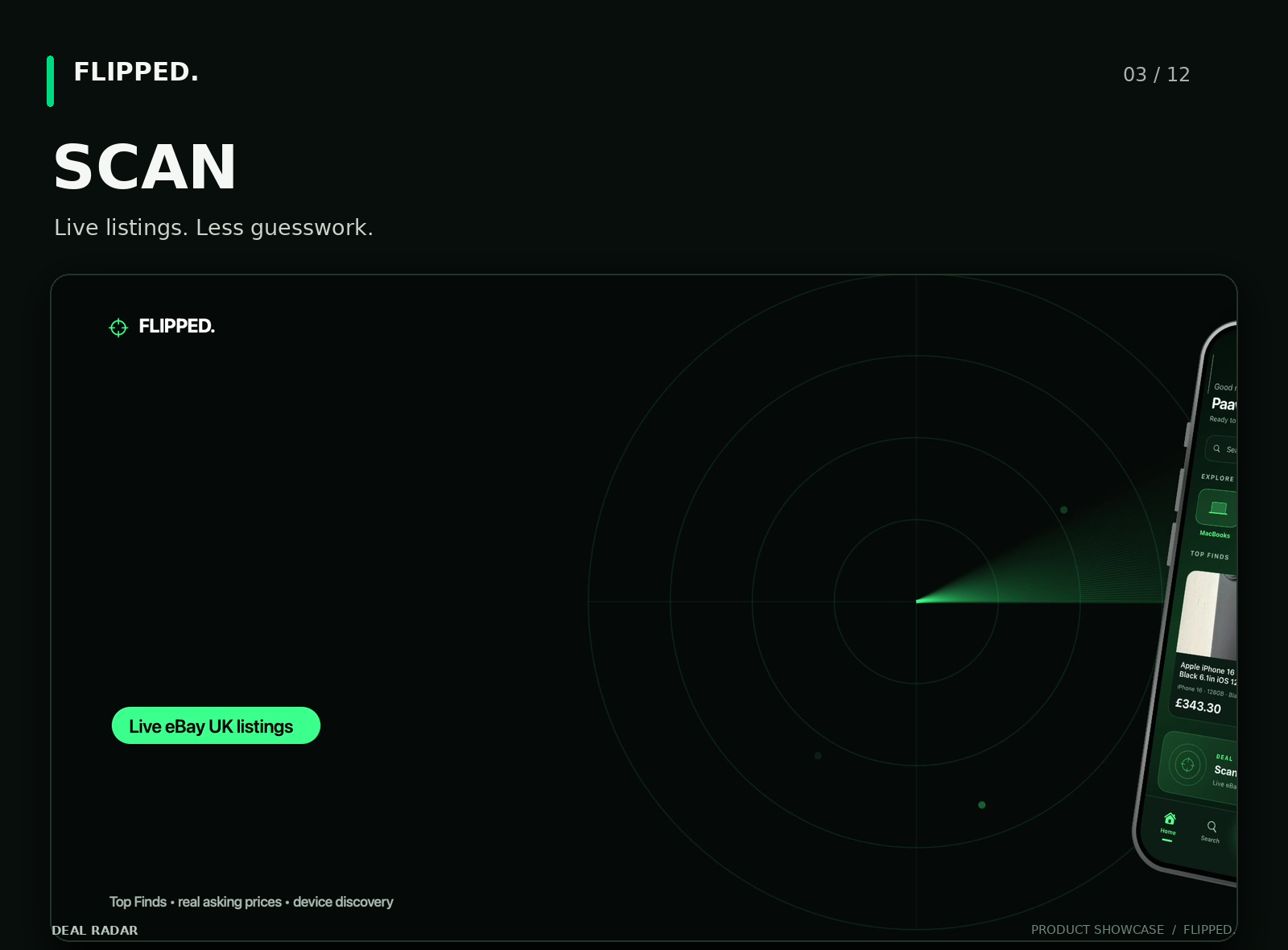The height and width of the screenshot is (950, 1288).
Task: Click the PRODUCT SHOWCASE / FLIPPED. footer text
Action: [1132, 930]
